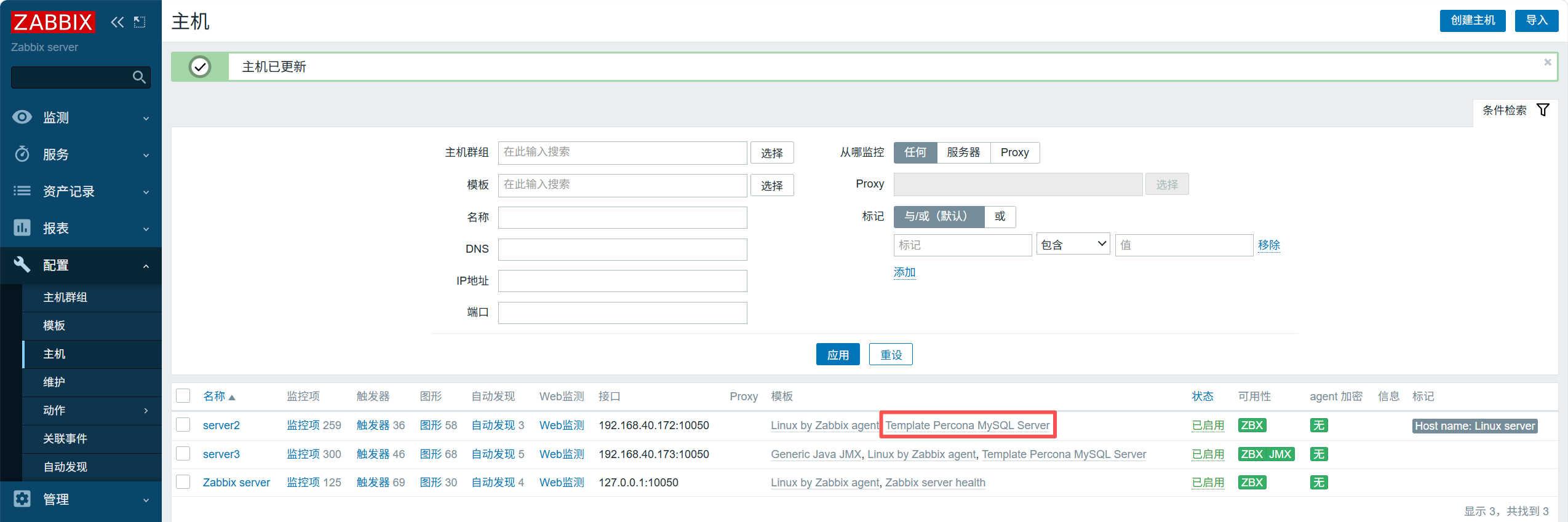Collapse the 配置 menu chevron
The height and width of the screenshot is (522, 1568).
click(146, 266)
